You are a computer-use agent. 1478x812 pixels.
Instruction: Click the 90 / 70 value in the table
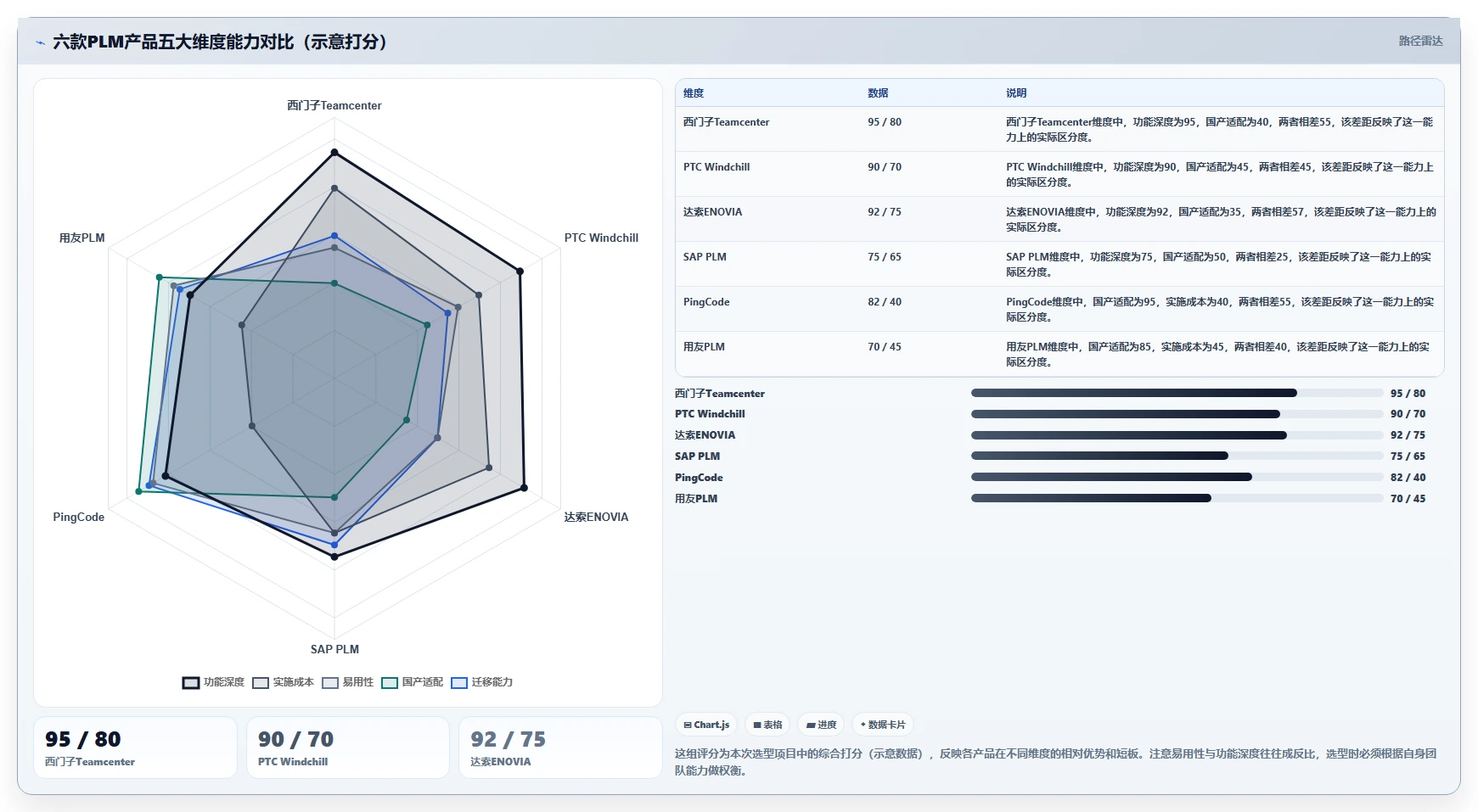point(885,167)
